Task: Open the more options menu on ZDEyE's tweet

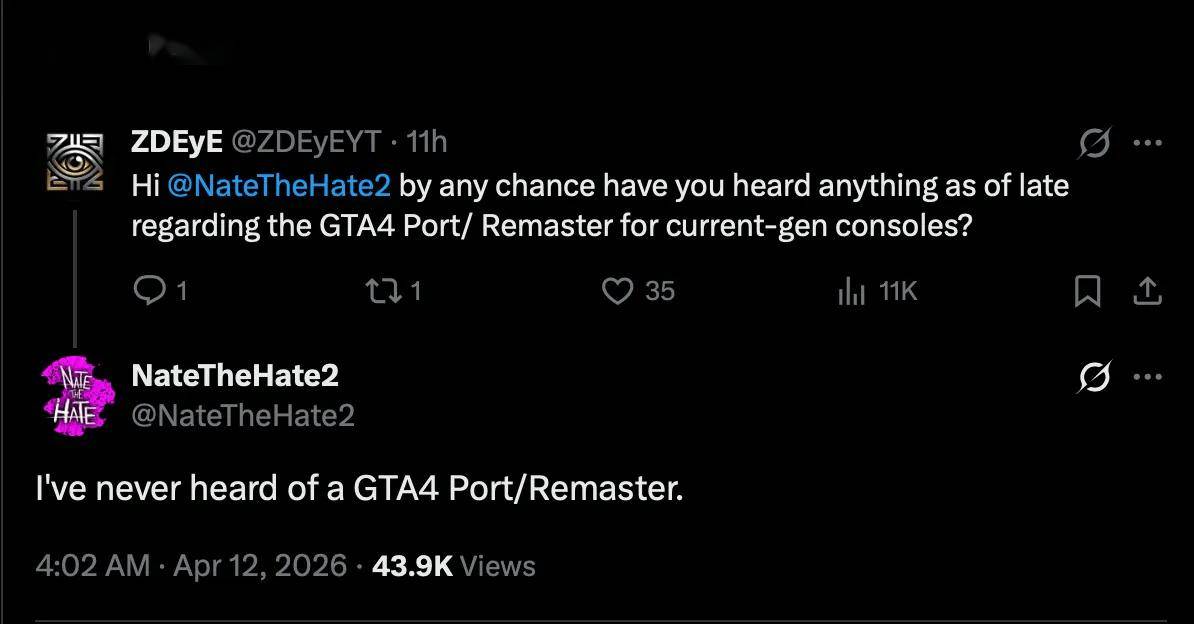Action: click(x=1147, y=144)
